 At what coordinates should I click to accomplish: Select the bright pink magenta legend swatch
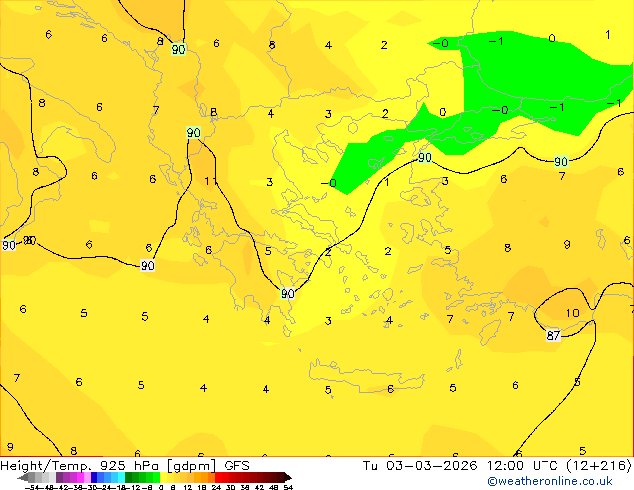pos(80,477)
